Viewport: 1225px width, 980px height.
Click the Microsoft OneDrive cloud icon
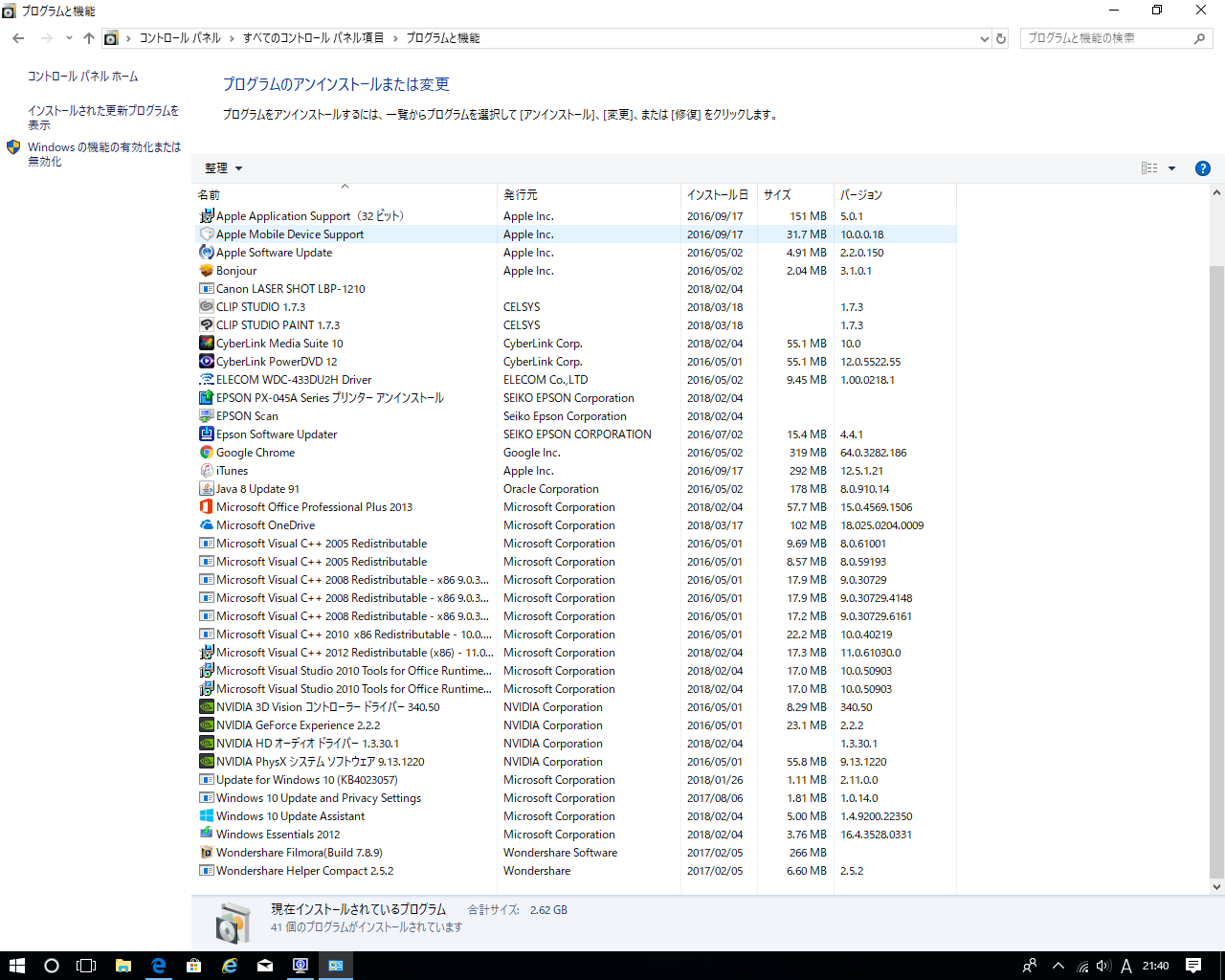(x=207, y=525)
